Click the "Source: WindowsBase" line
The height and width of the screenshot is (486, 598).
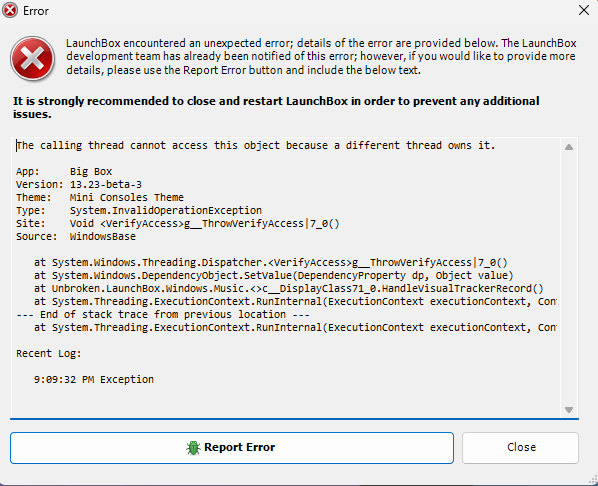pos(76,237)
